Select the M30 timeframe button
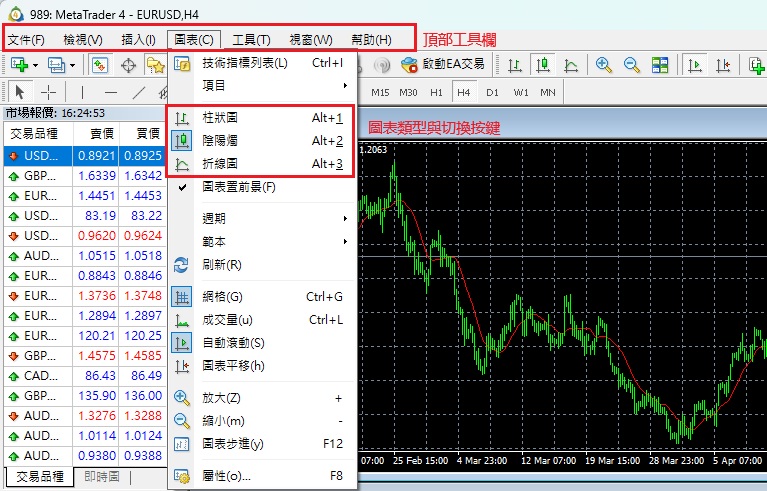The height and width of the screenshot is (491, 767). pyautogui.click(x=408, y=92)
